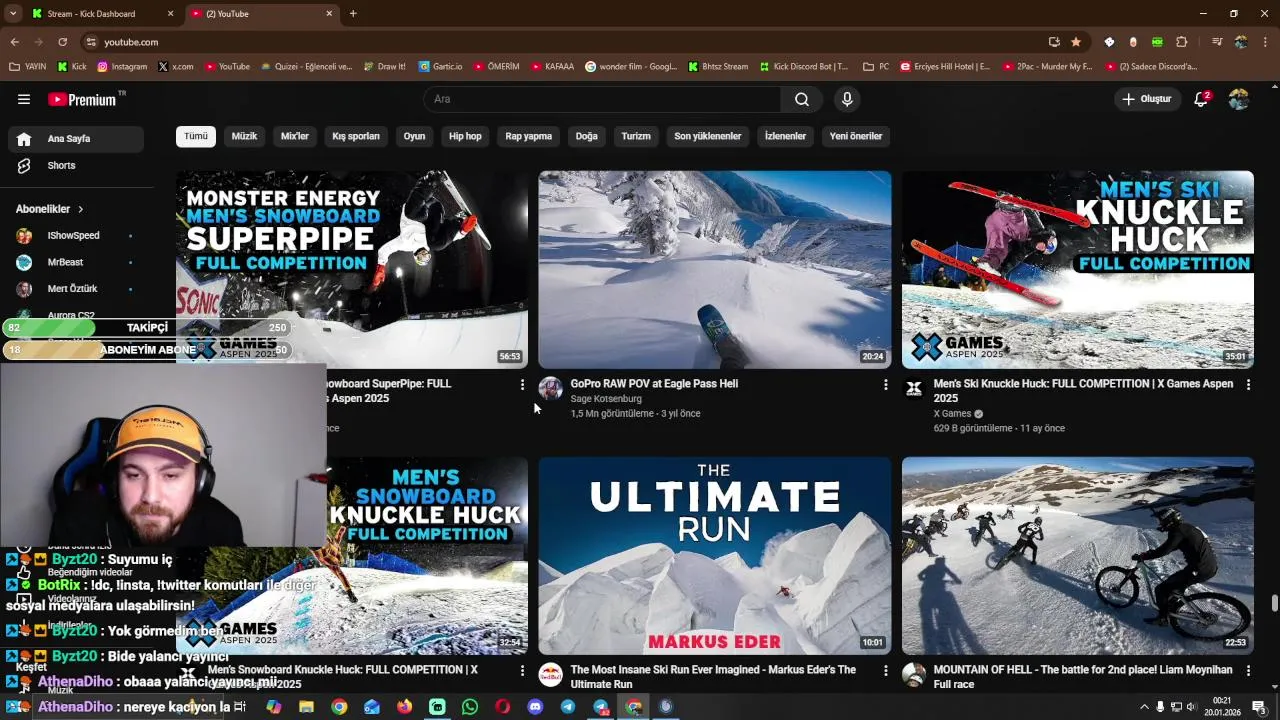The width and height of the screenshot is (1280, 720).
Task: Open WhatsApp from the taskbar
Action: (x=470, y=707)
